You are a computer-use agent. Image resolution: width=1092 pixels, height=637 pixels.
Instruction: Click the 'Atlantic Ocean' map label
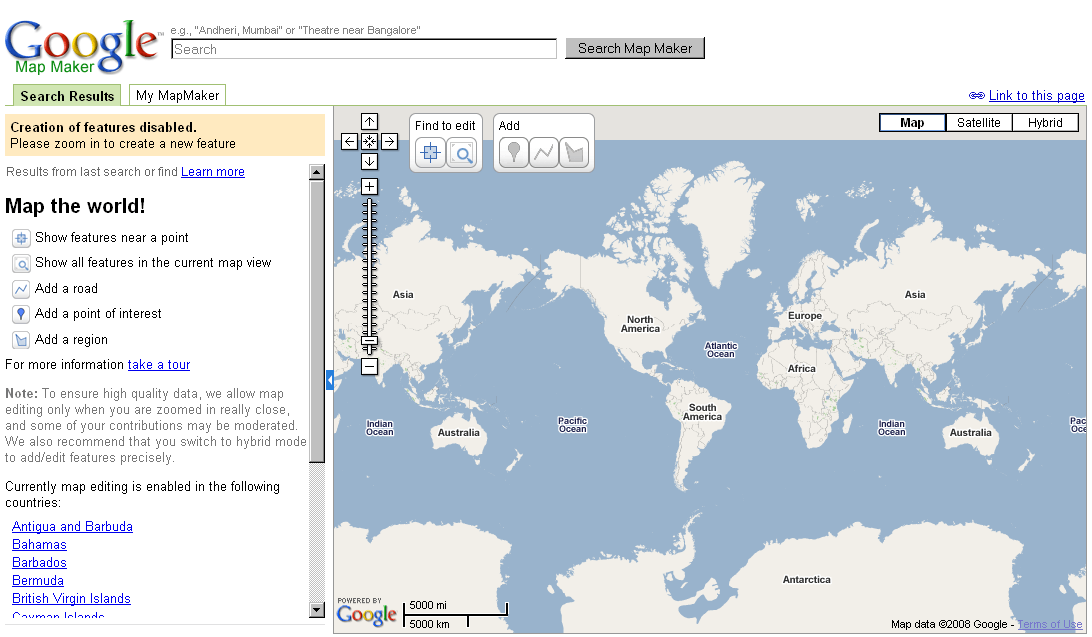point(721,349)
